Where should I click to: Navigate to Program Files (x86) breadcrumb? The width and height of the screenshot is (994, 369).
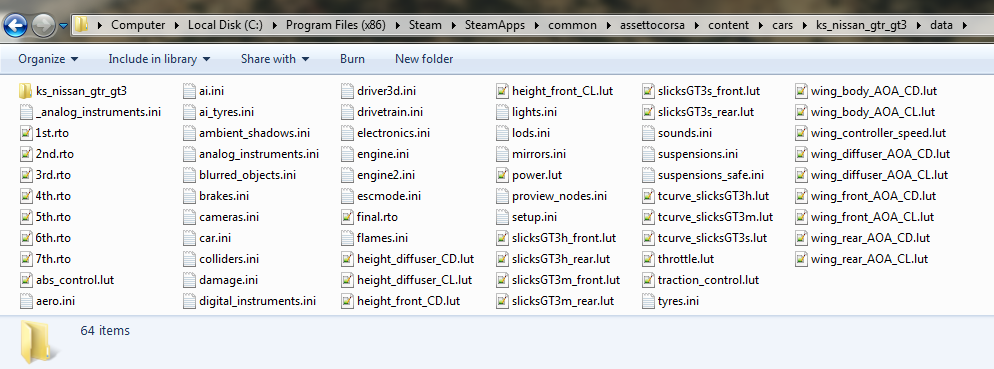(335, 25)
